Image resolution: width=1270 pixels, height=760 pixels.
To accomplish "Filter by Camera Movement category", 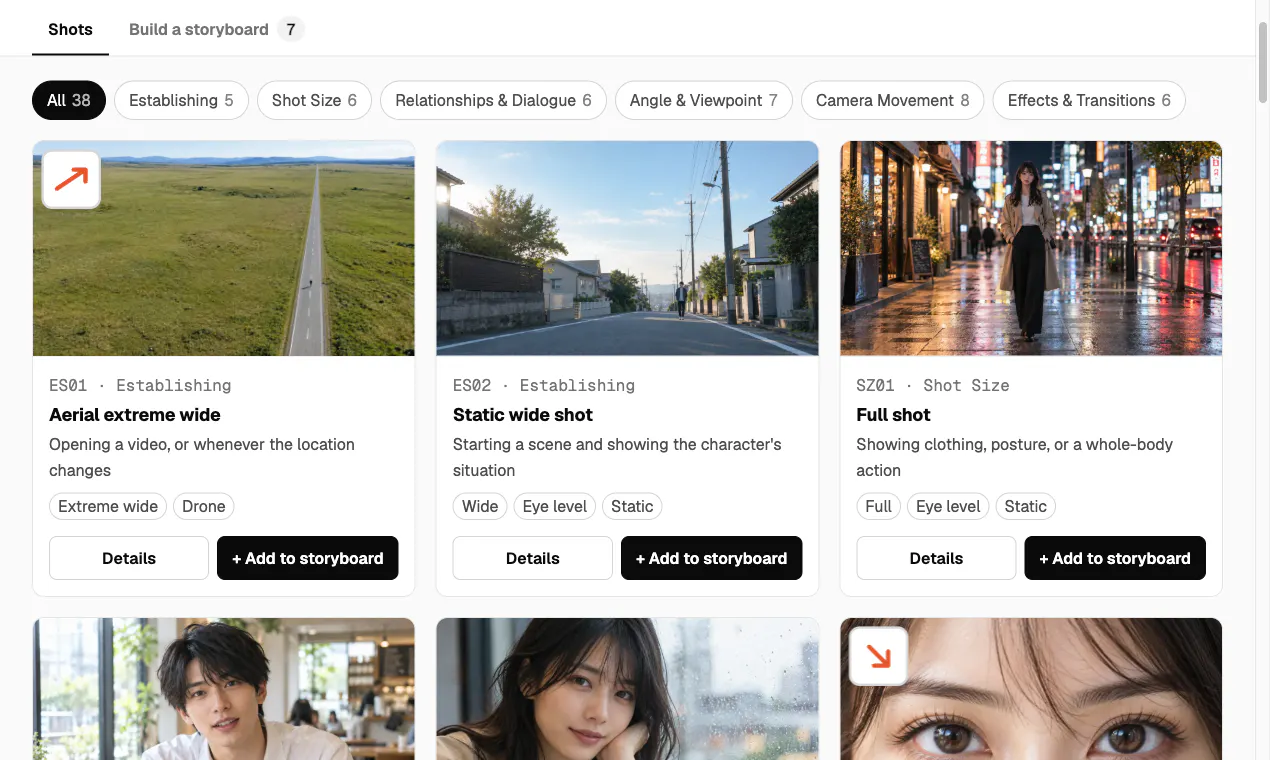I will (893, 100).
